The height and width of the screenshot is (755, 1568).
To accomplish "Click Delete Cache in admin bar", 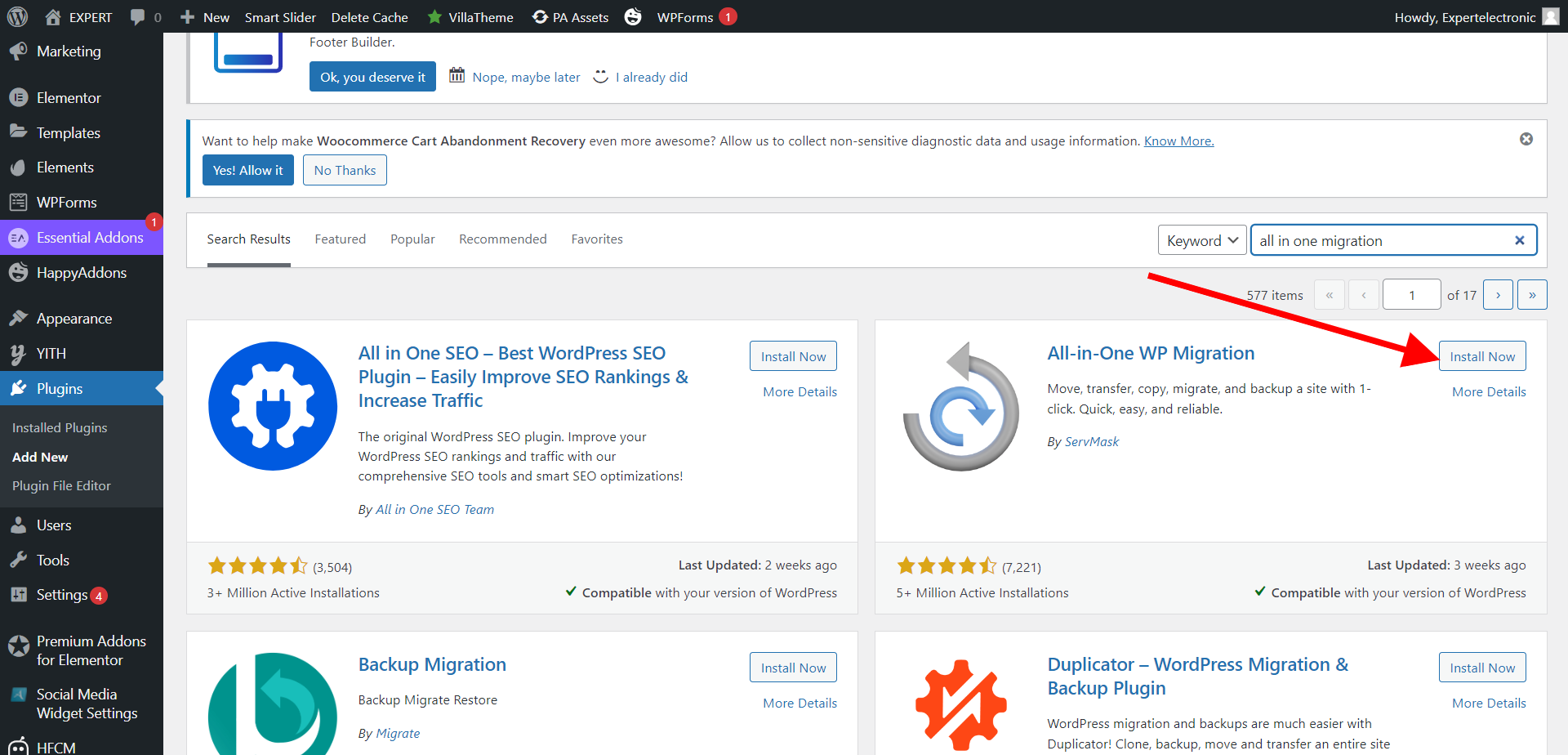I will 370,17.
